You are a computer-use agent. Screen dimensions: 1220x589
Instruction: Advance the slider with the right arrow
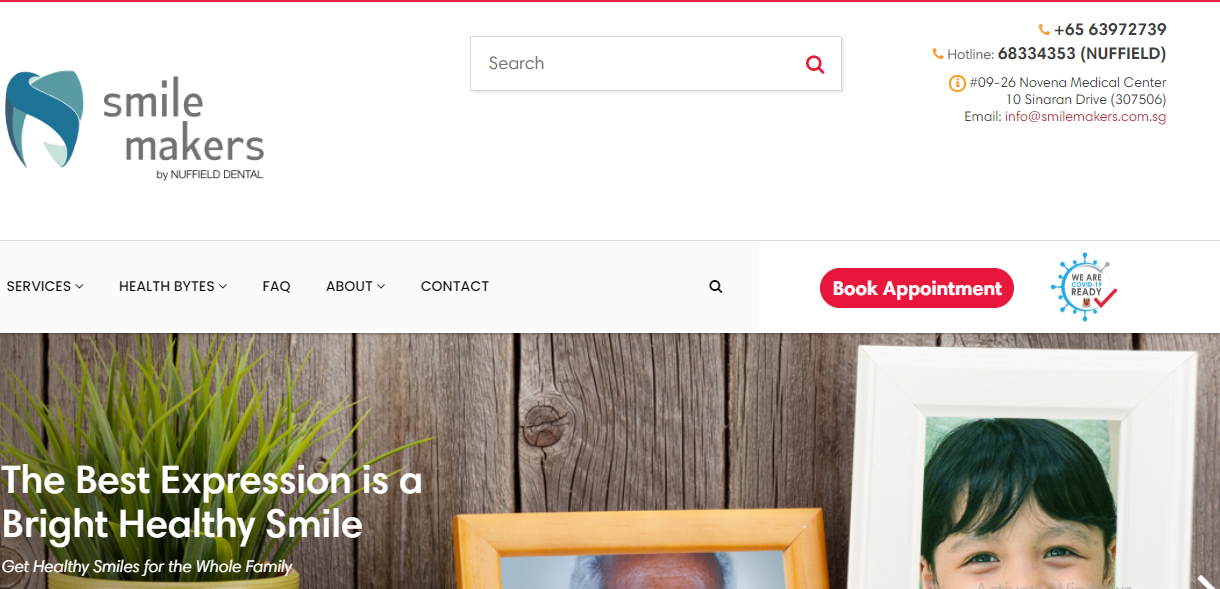(x=1204, y=581)
